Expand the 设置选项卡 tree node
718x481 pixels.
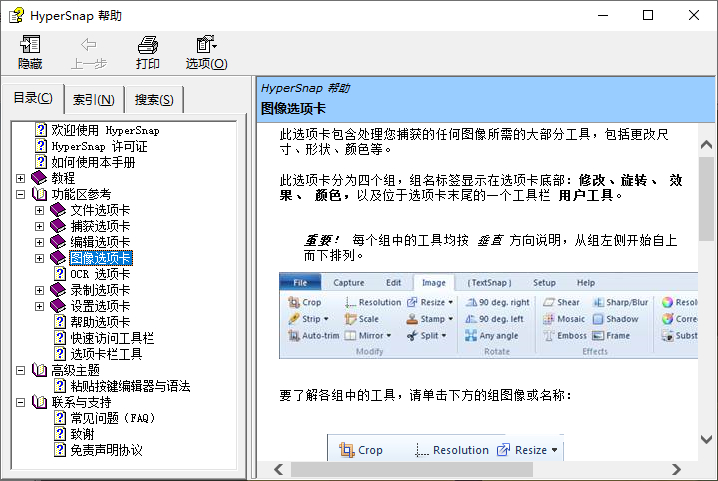(39, 306)
